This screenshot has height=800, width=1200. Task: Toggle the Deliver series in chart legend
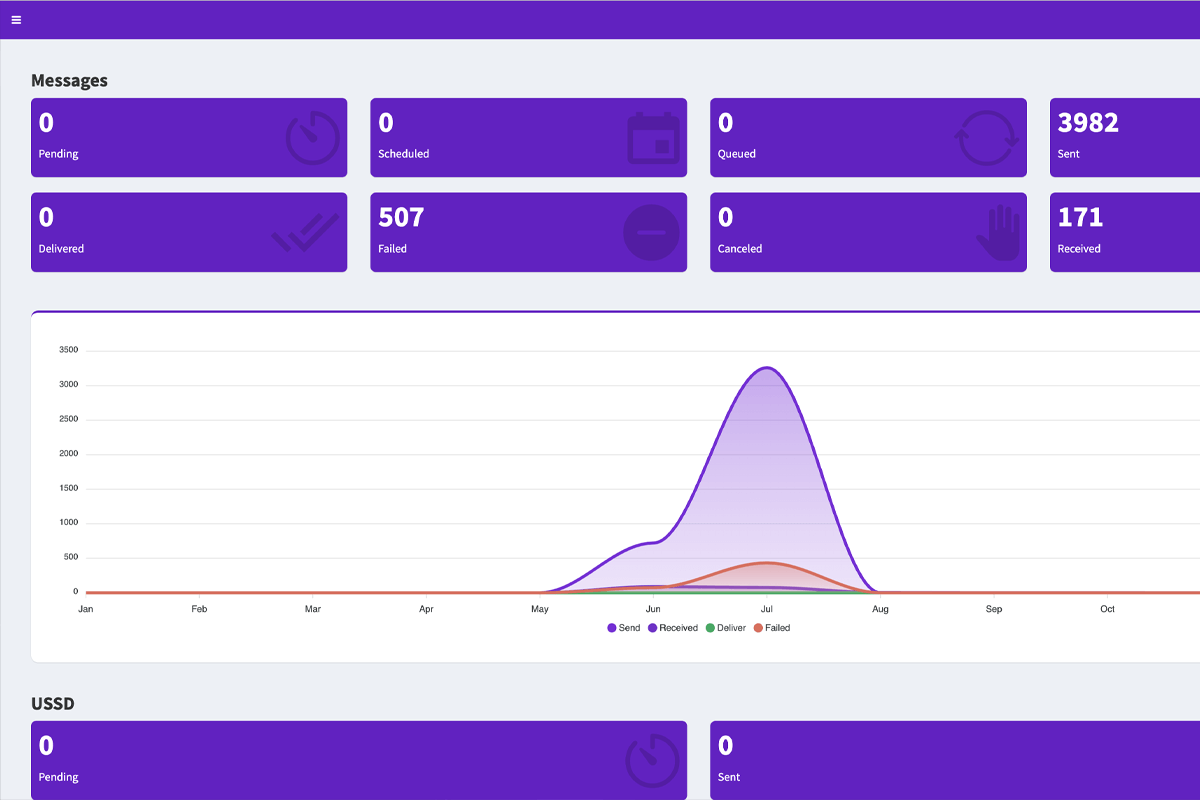[726, 628]
